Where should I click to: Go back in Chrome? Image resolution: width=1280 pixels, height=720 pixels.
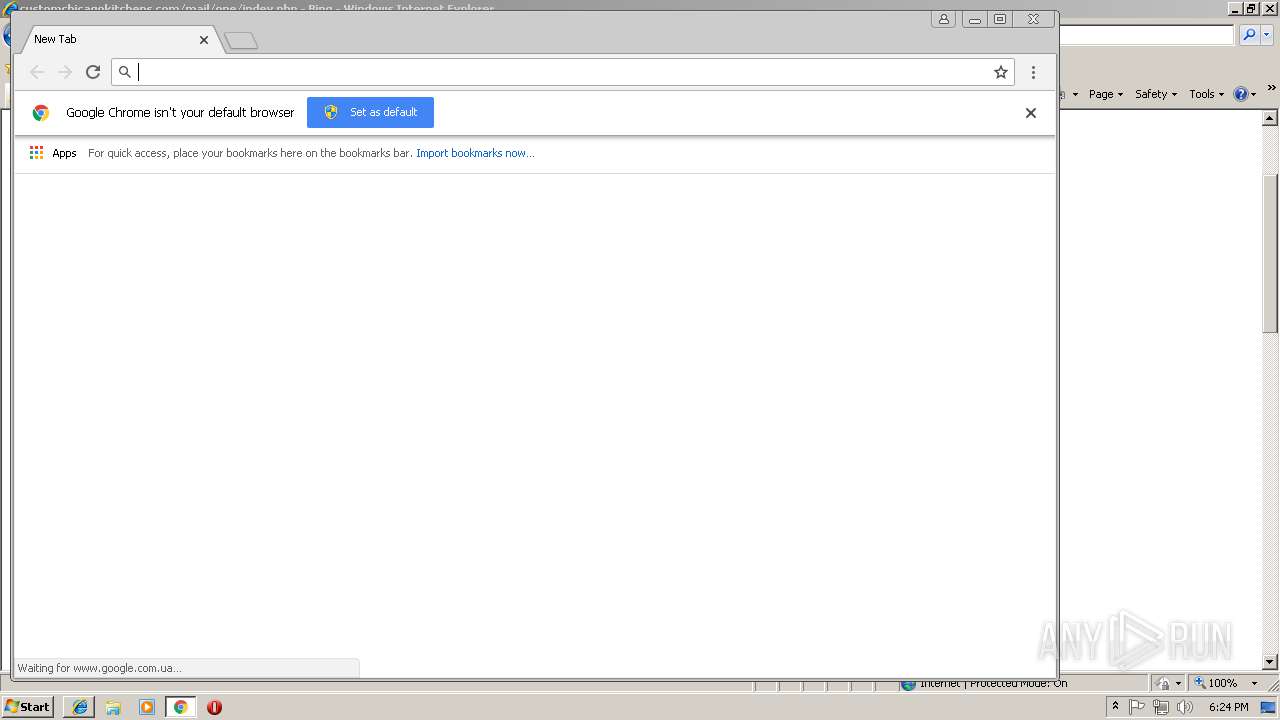[x=37, y=72]
